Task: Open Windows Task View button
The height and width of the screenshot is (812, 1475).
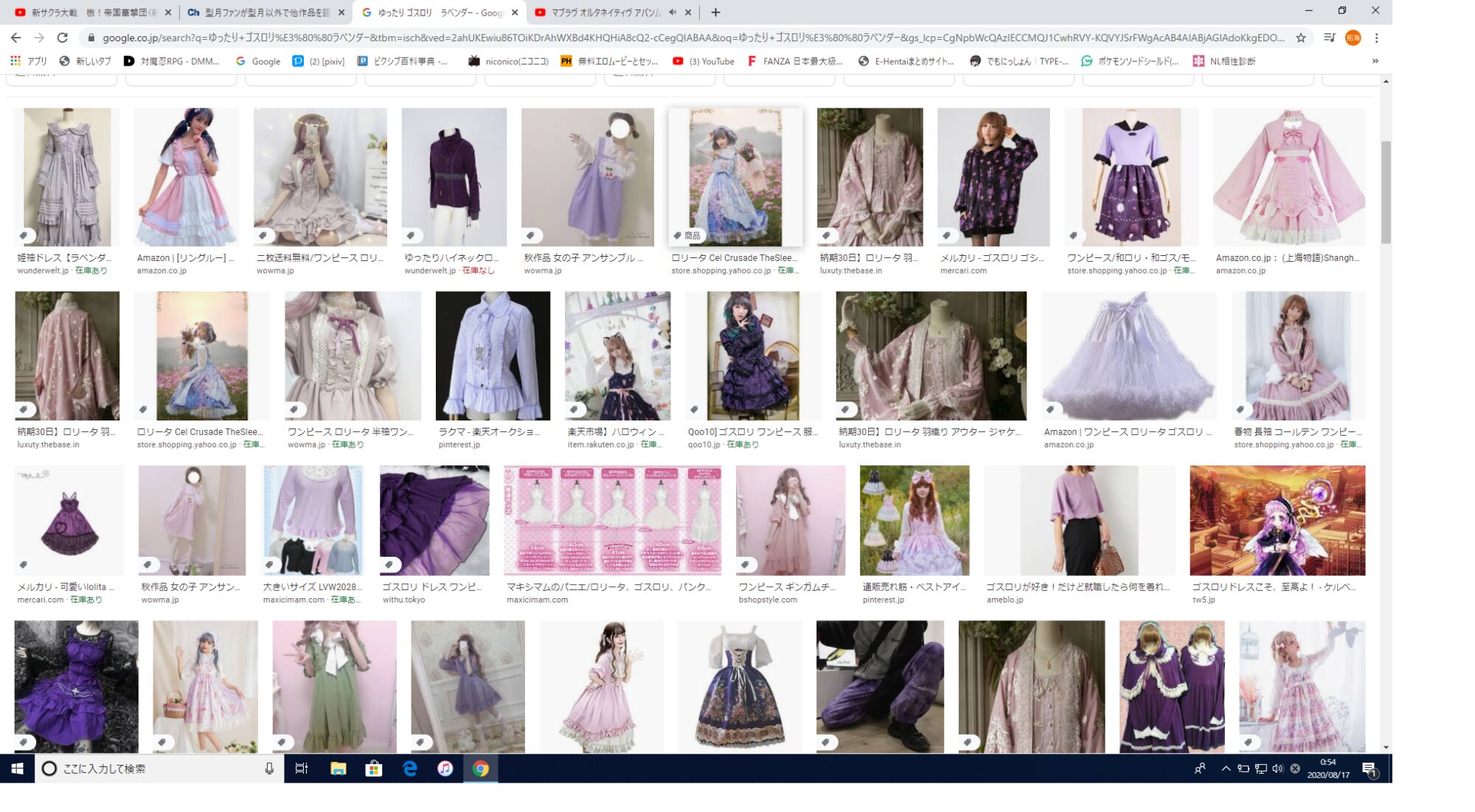Action: 301,768
